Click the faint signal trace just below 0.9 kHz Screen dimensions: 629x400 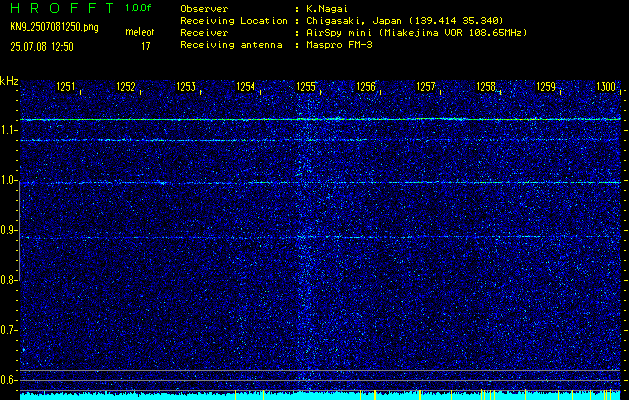(x=320, y=237)
